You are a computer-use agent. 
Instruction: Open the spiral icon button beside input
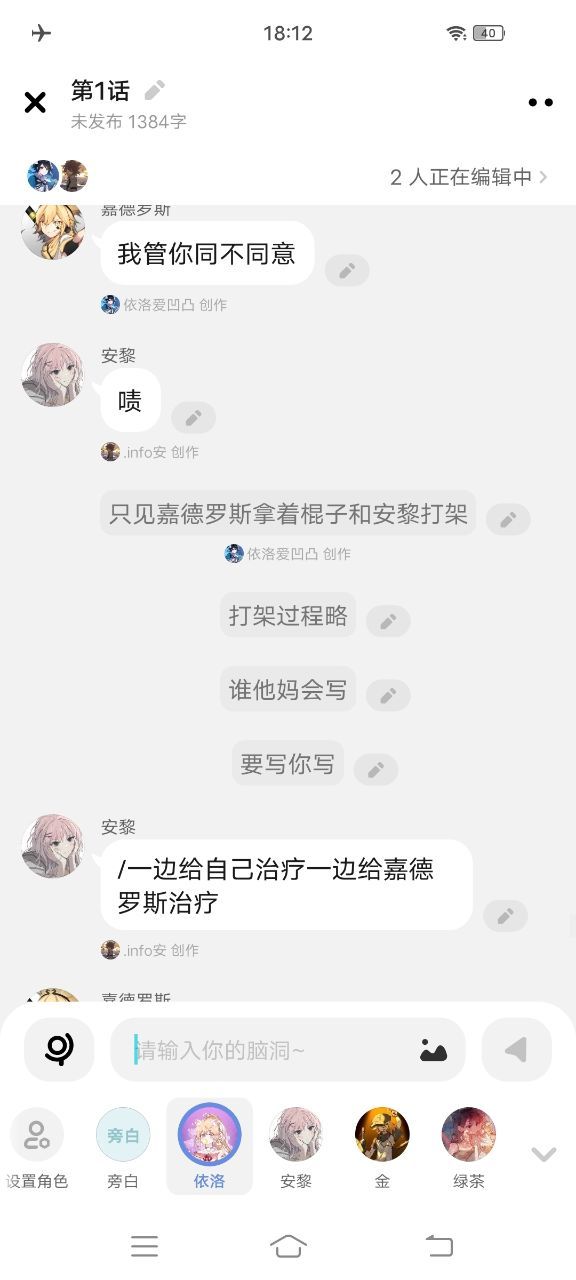point(59,1049)
